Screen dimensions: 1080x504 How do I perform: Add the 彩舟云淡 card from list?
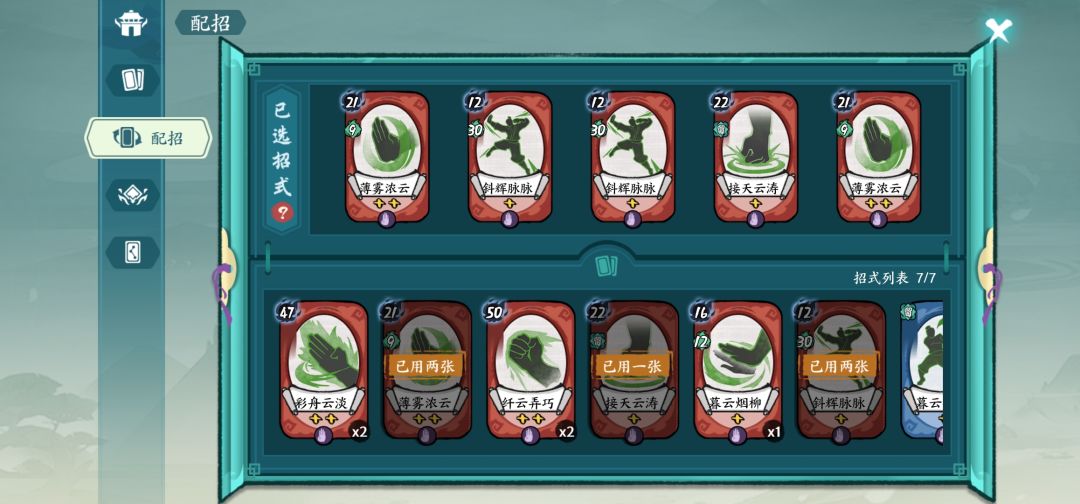pyautogui.click(x=323, y=370)
